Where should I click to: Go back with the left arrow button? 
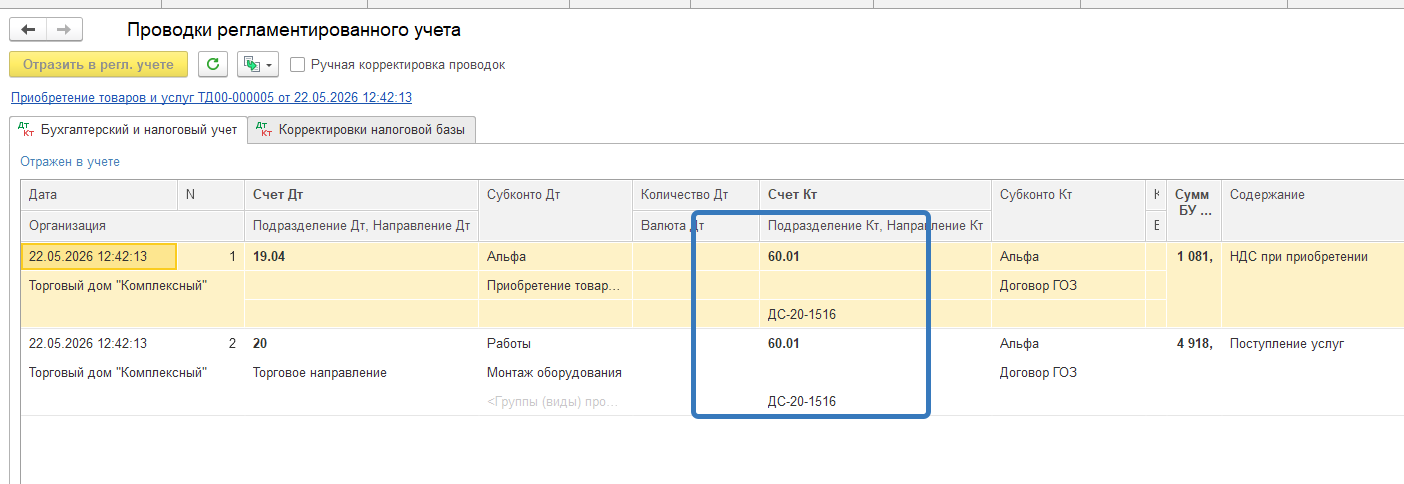(x=28, y=31)
